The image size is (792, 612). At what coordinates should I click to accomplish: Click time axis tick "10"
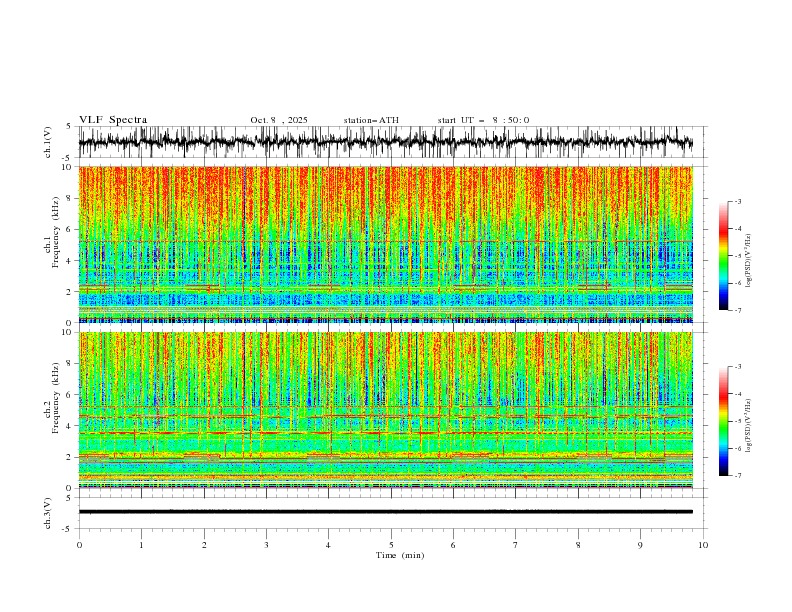click(703, 545)
